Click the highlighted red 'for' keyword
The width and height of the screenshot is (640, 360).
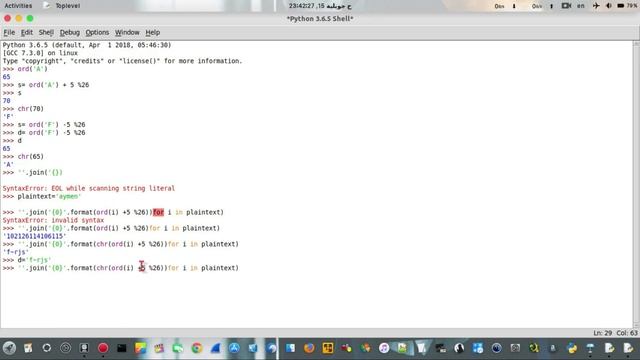[x=158, y=212]
